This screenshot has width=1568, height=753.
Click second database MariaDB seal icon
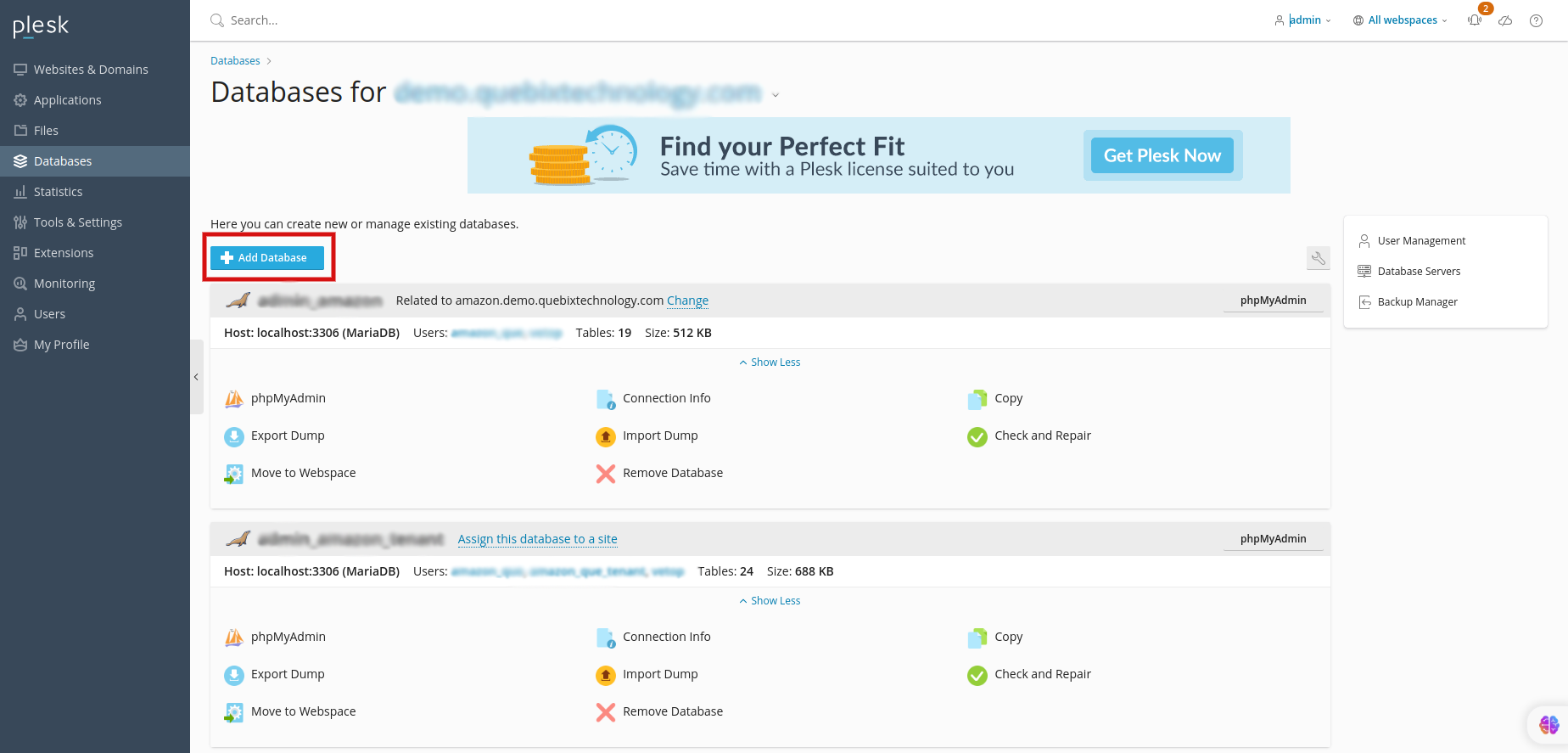click(x=238, y=539)
